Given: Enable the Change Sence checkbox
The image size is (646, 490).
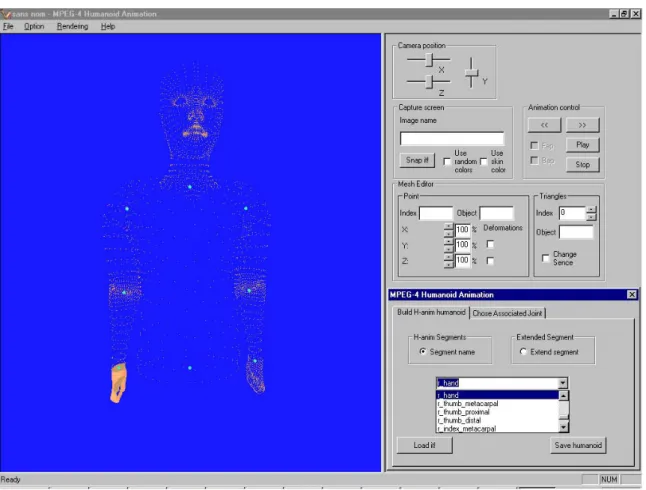Looking at the screenshot, I should (545, 258).
